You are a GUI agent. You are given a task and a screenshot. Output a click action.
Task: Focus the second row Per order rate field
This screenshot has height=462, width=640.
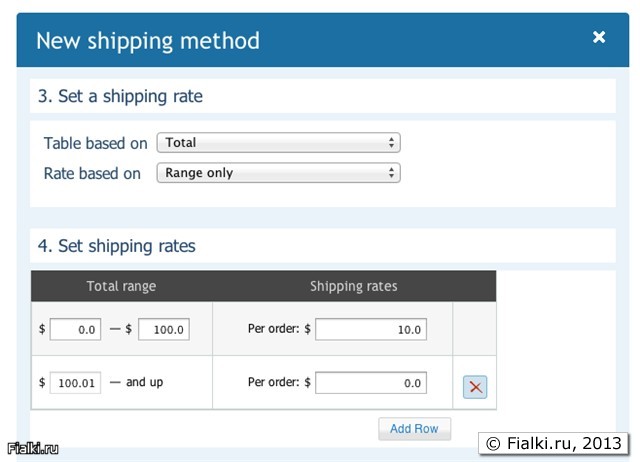(x=371, y=382)
